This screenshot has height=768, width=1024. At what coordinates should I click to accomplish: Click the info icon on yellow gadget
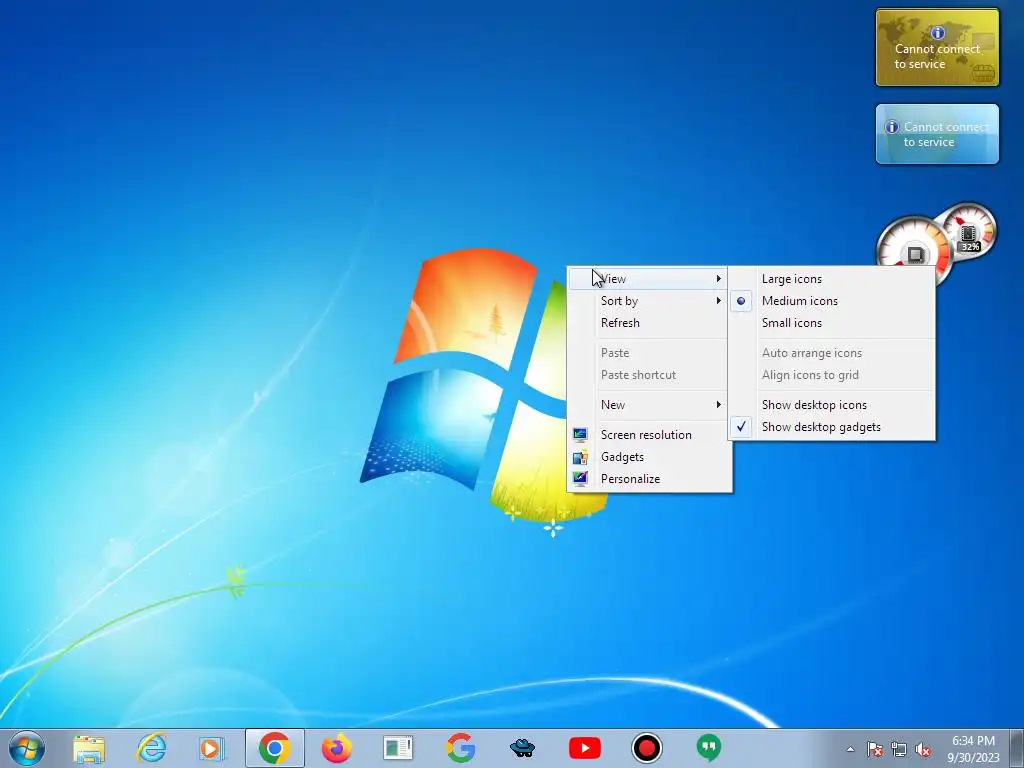937,33
